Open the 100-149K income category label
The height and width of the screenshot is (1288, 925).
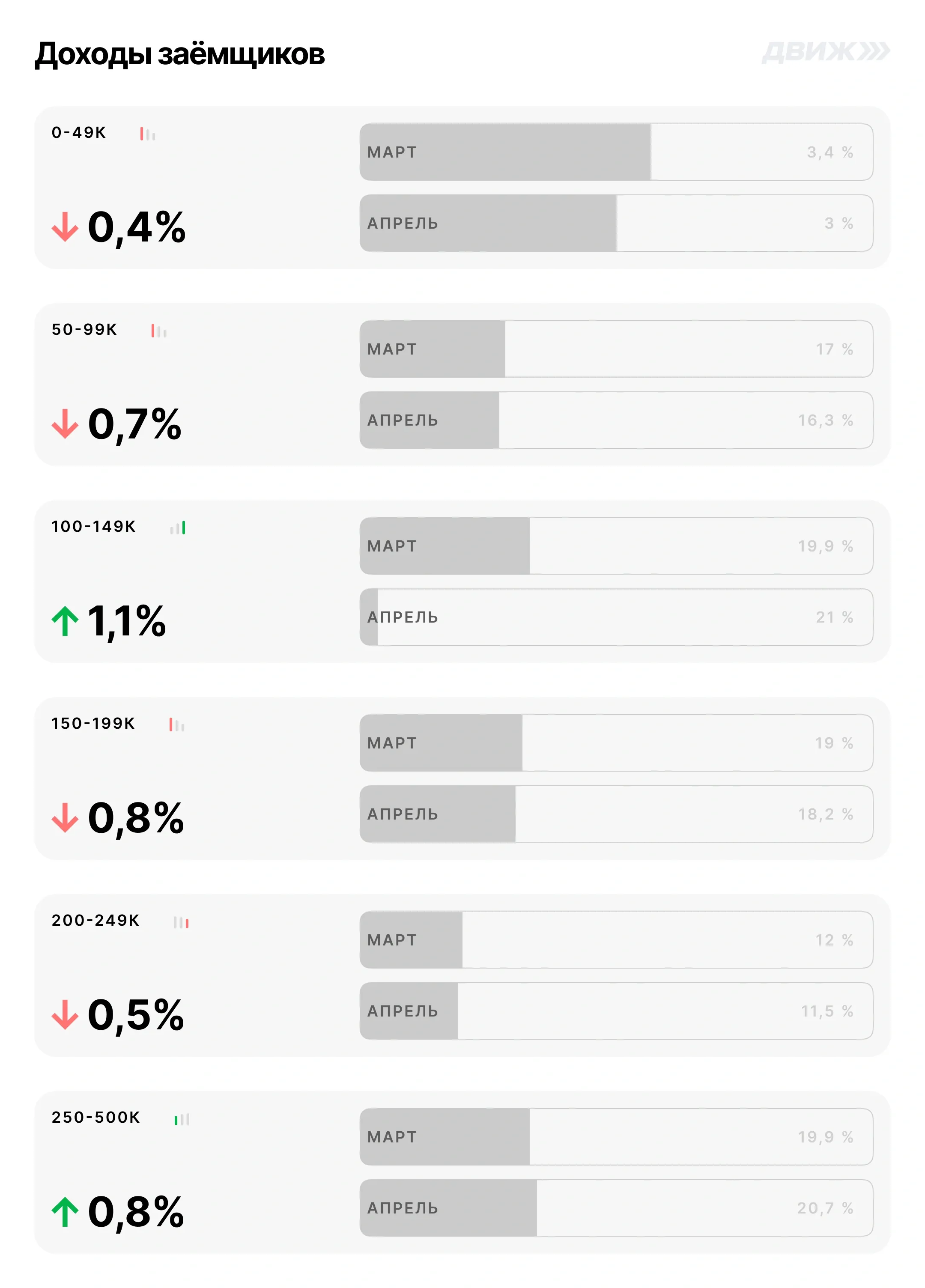94,526
